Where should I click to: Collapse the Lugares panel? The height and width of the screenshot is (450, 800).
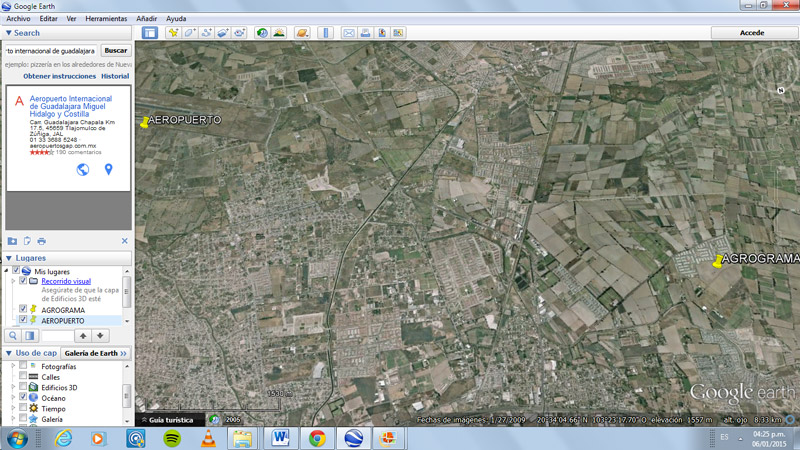coord(8,258)
